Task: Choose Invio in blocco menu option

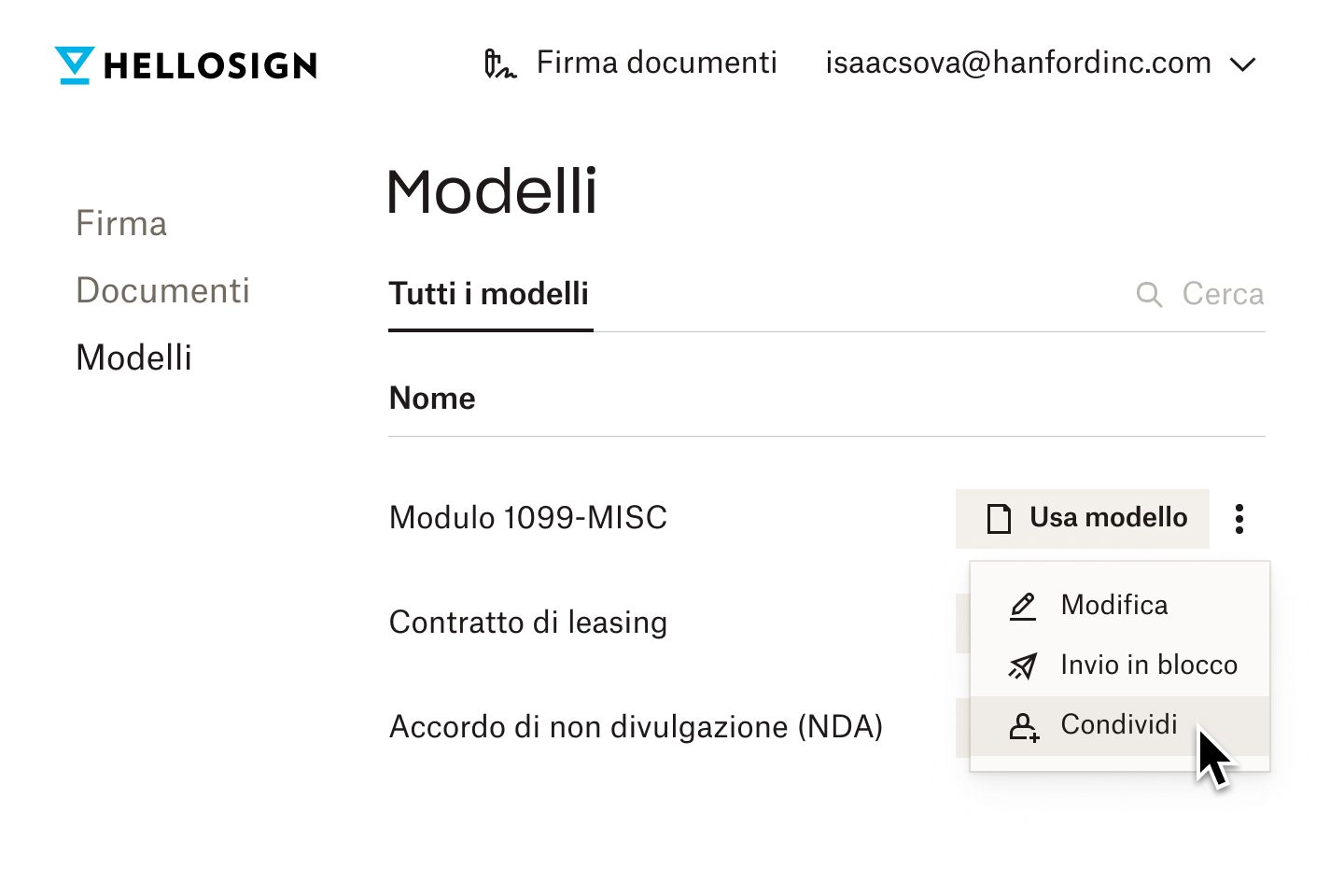Action: (1149, 665)
